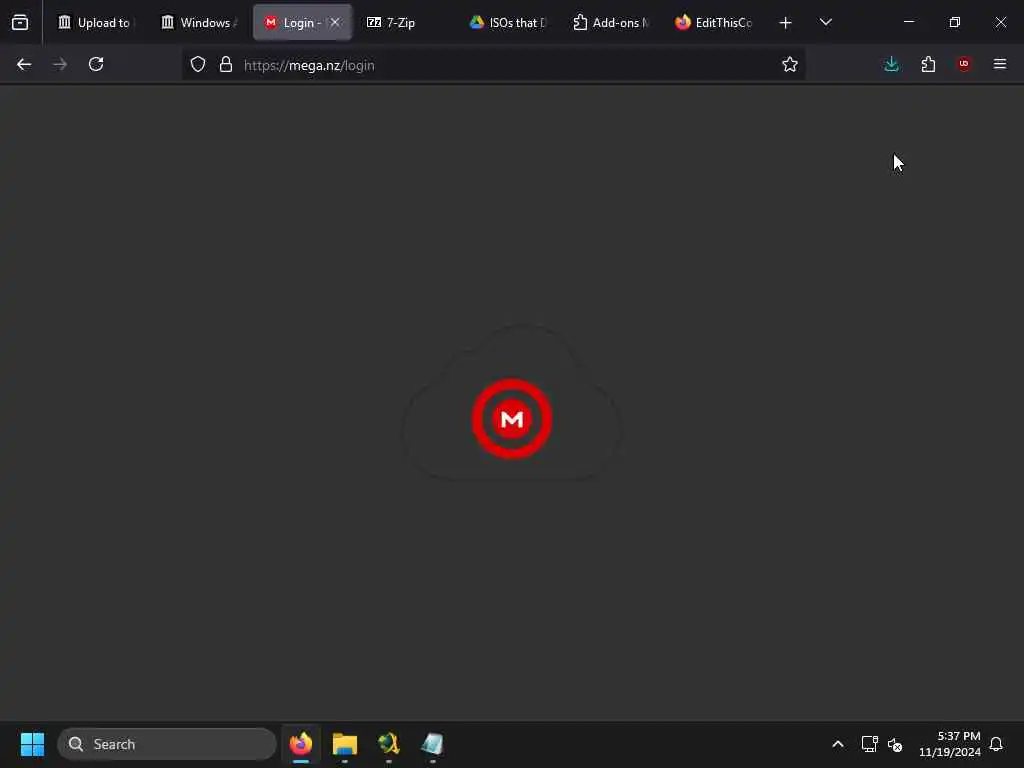This screenshot has width=1024, height=768.
Task: Switch to the 'Upload to' tab
Action: 95,23
